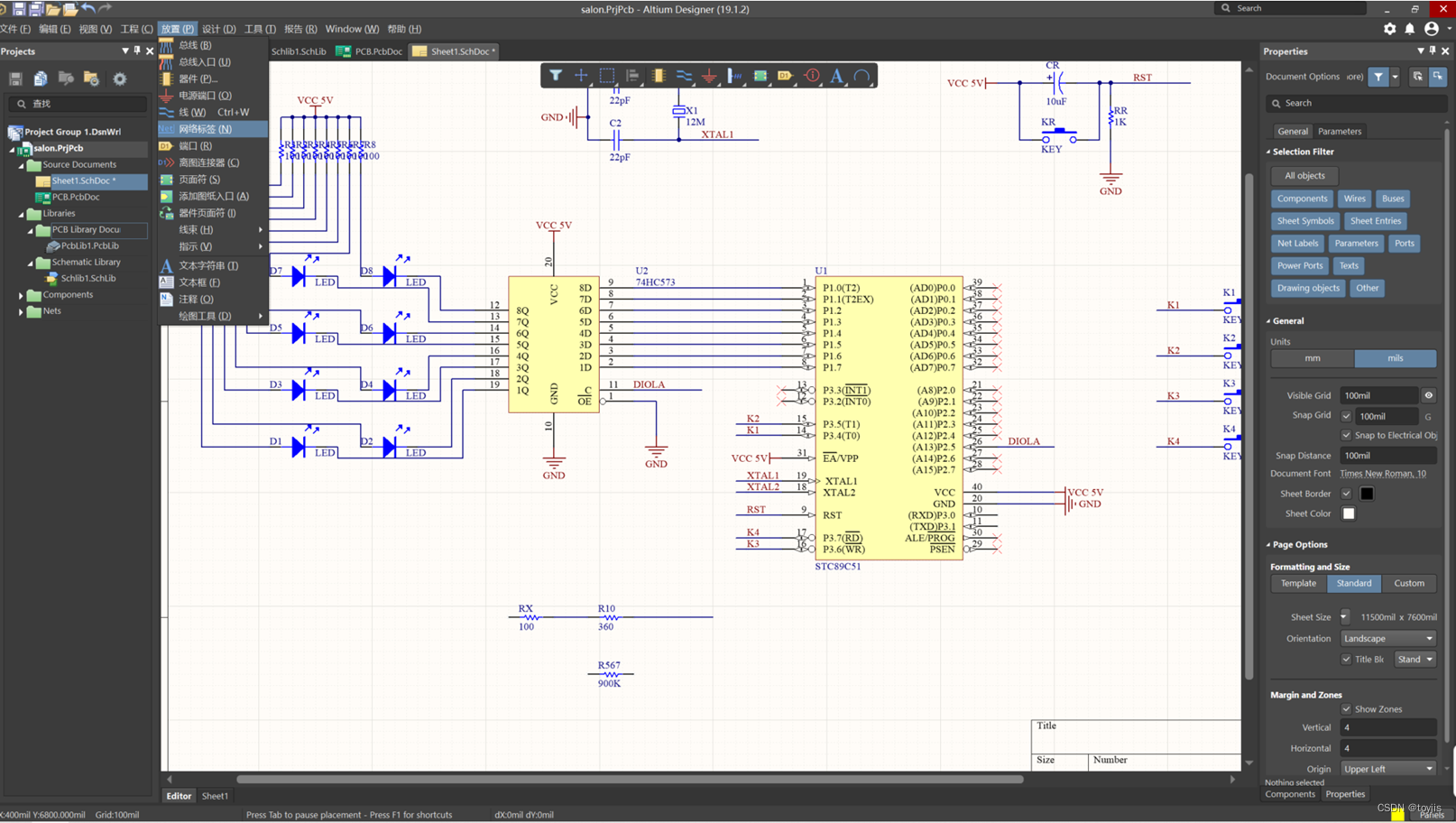
Task: Toggle the Wires selection filter
Action: [x=1354, y=199]
